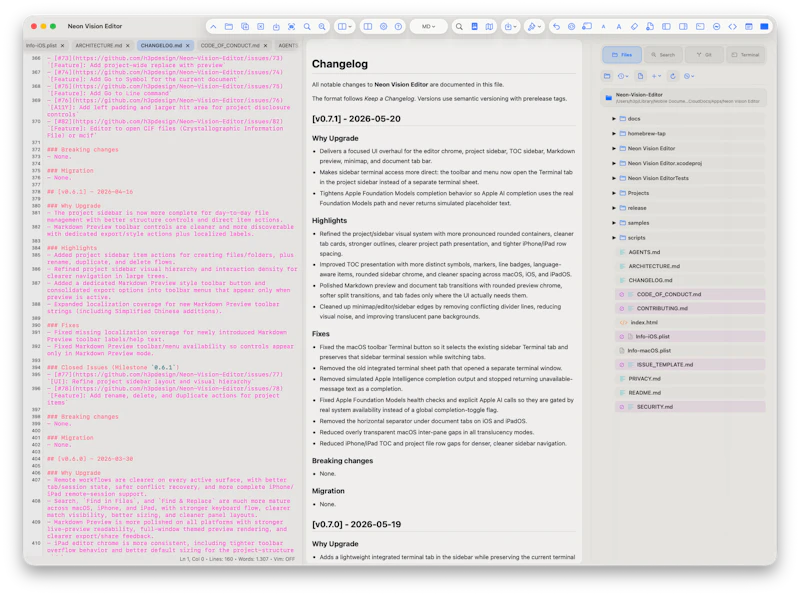The width and height of the screenshot is (800, 596).
Task: Open a folder using the toolbar folder icon
Action: click(x=229, y=27)
